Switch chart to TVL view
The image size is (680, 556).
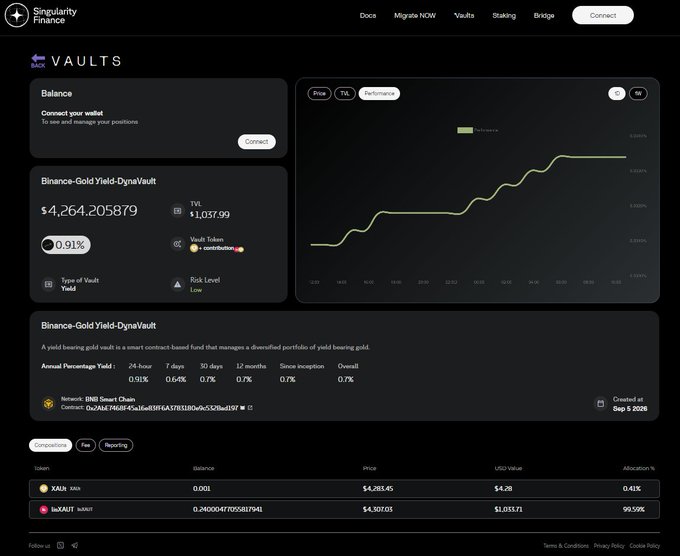coord(345,93)
